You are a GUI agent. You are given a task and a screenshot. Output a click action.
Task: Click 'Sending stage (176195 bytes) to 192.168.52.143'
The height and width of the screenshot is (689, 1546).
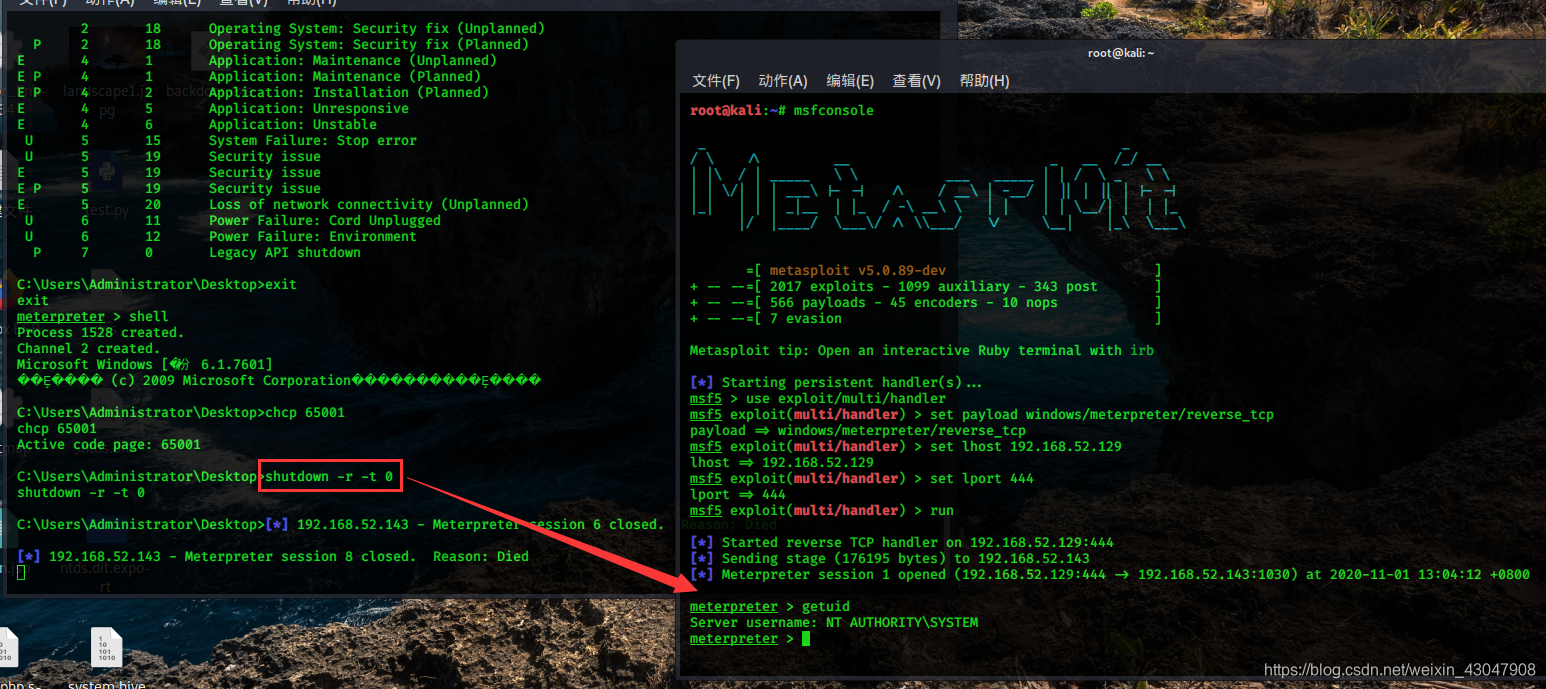(889, 558)
